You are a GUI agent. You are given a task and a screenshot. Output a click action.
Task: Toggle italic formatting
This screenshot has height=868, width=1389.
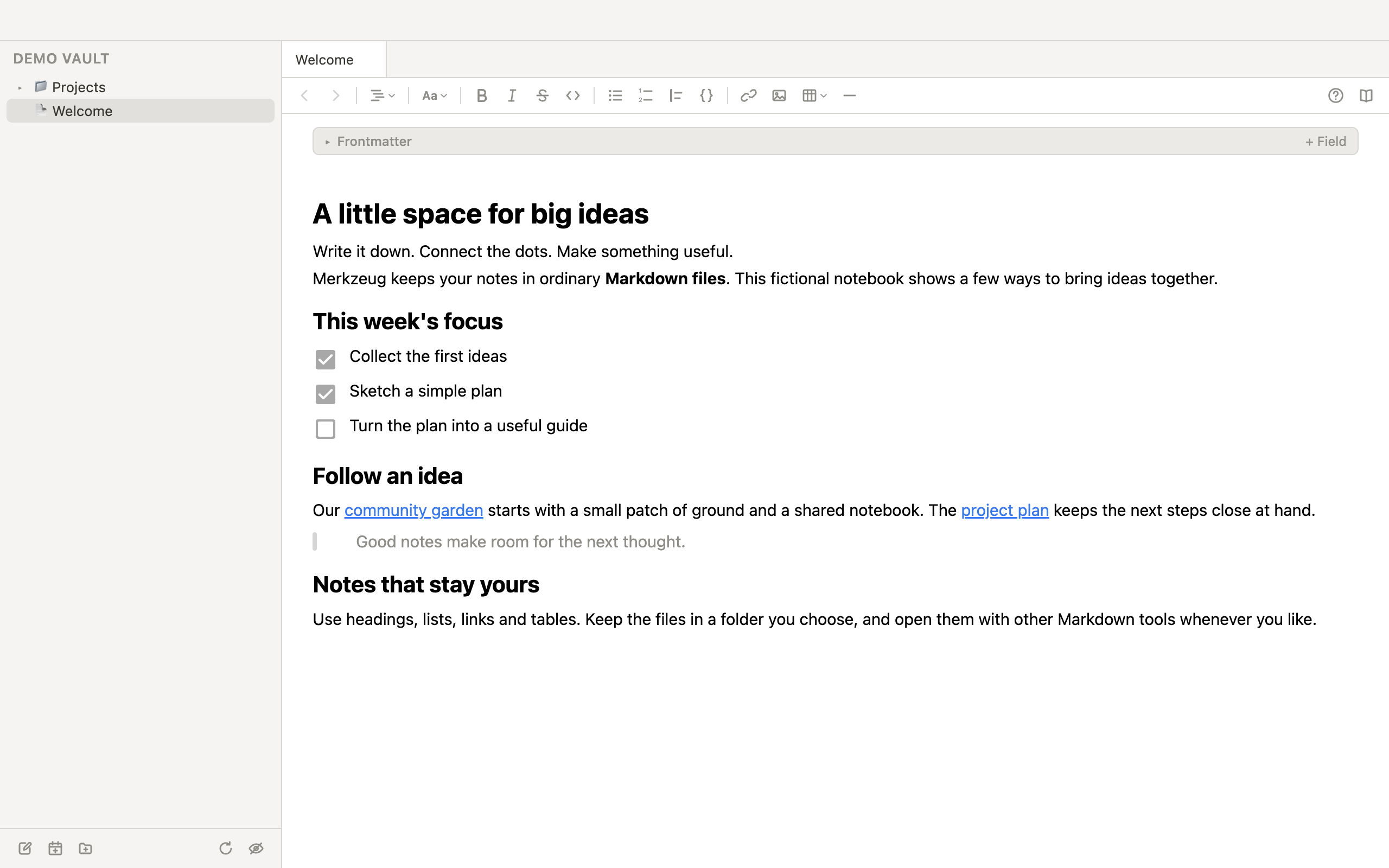512,95
